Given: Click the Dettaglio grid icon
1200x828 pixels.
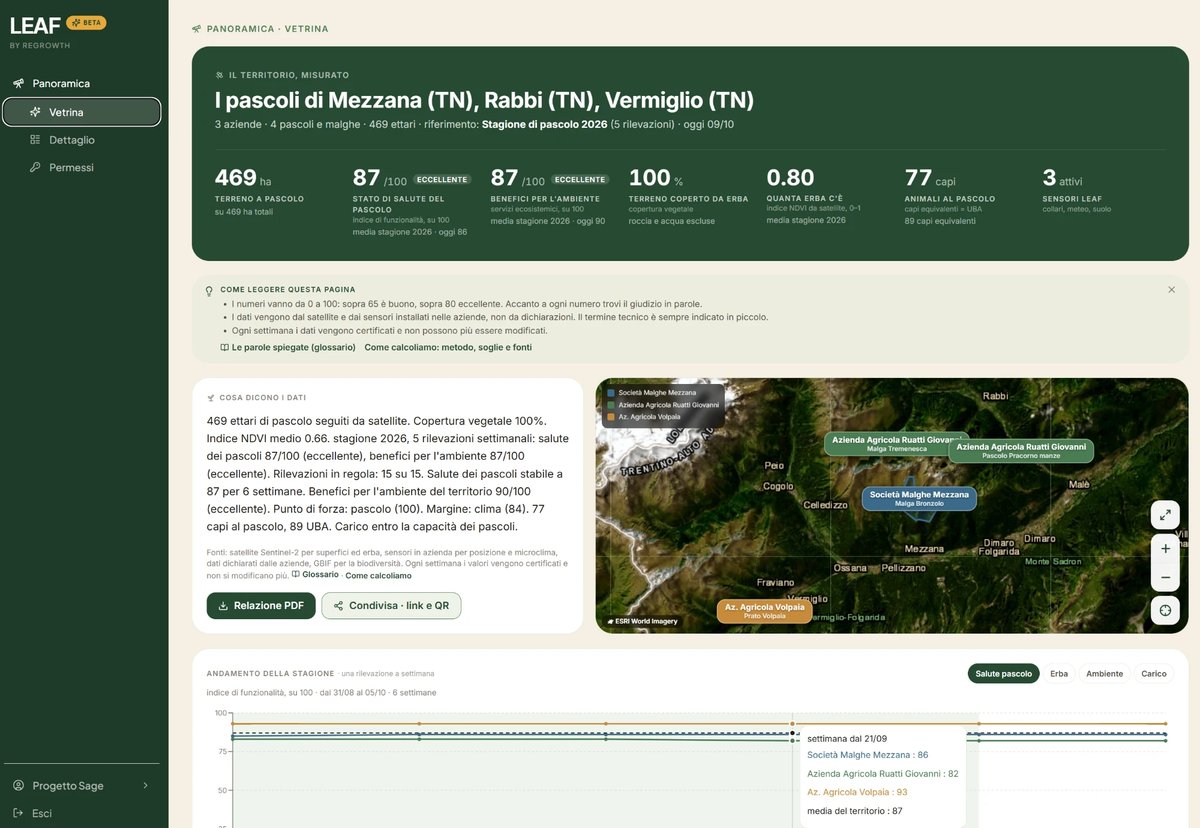Looking at the screenshot, I should [x=35, y=140].
